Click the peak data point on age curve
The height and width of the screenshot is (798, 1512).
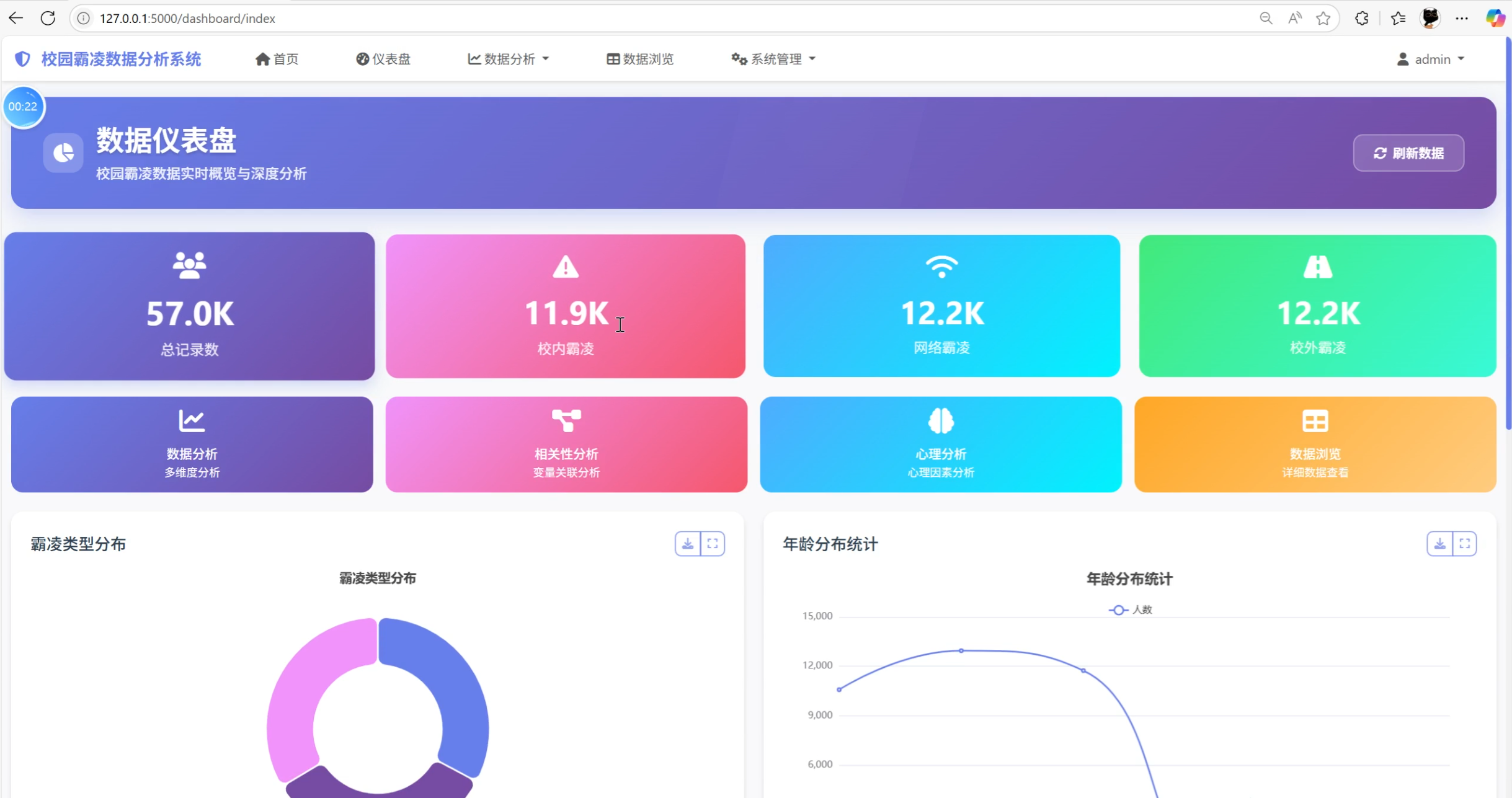[961, 650]
